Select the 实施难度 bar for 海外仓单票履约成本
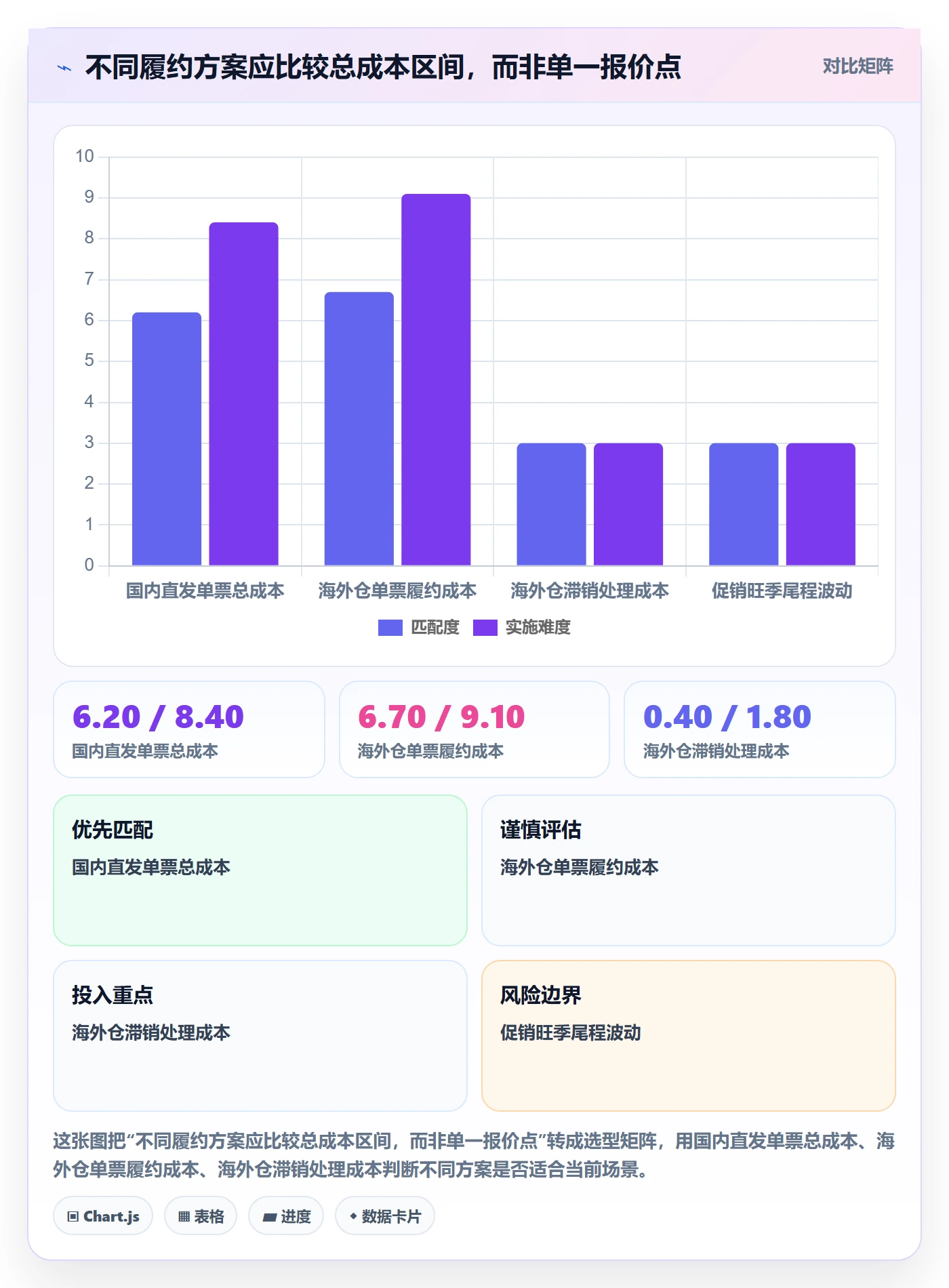Viewport: 949px width, 1288px height. 436,380
